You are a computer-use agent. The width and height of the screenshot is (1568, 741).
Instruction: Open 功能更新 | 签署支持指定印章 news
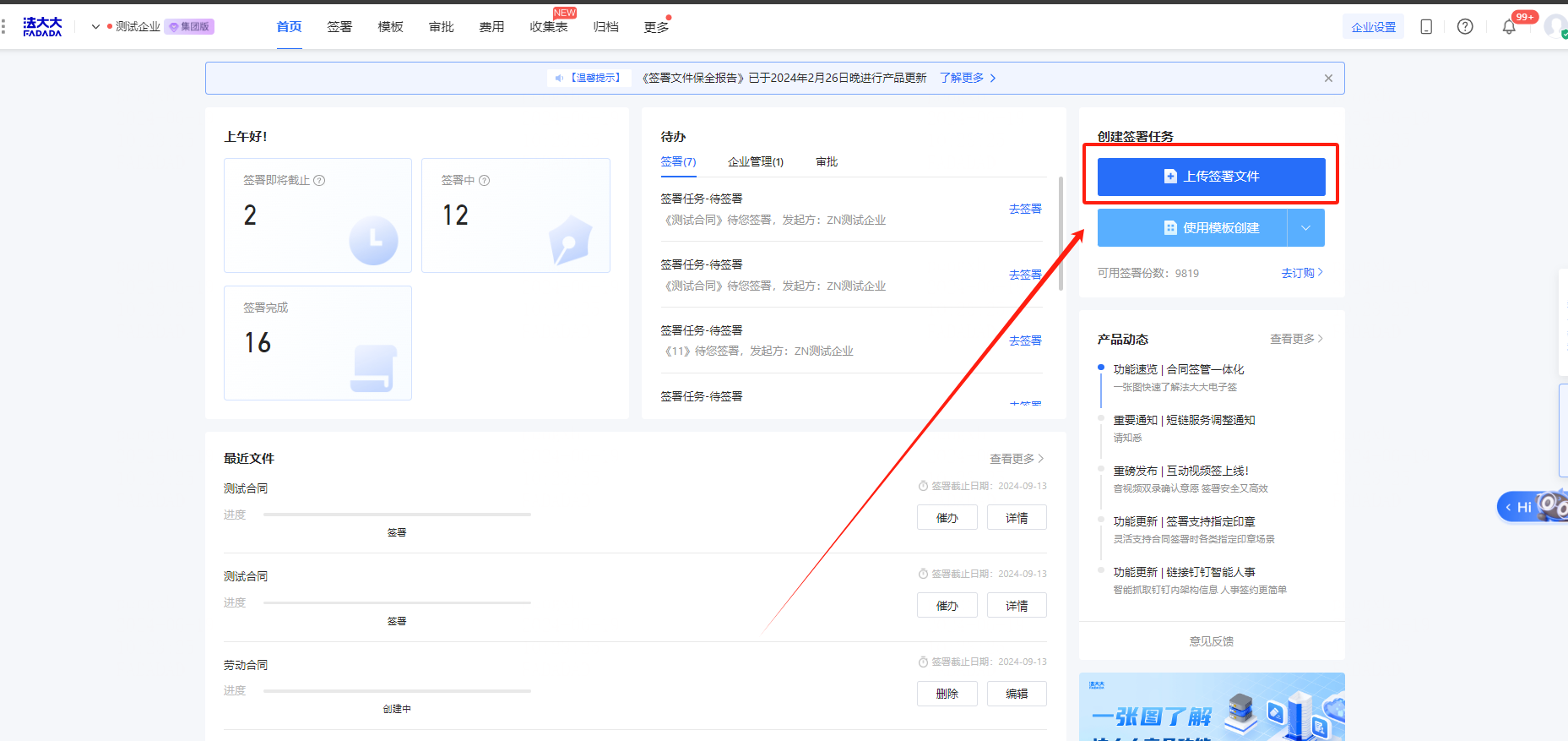click(1184, 521)
